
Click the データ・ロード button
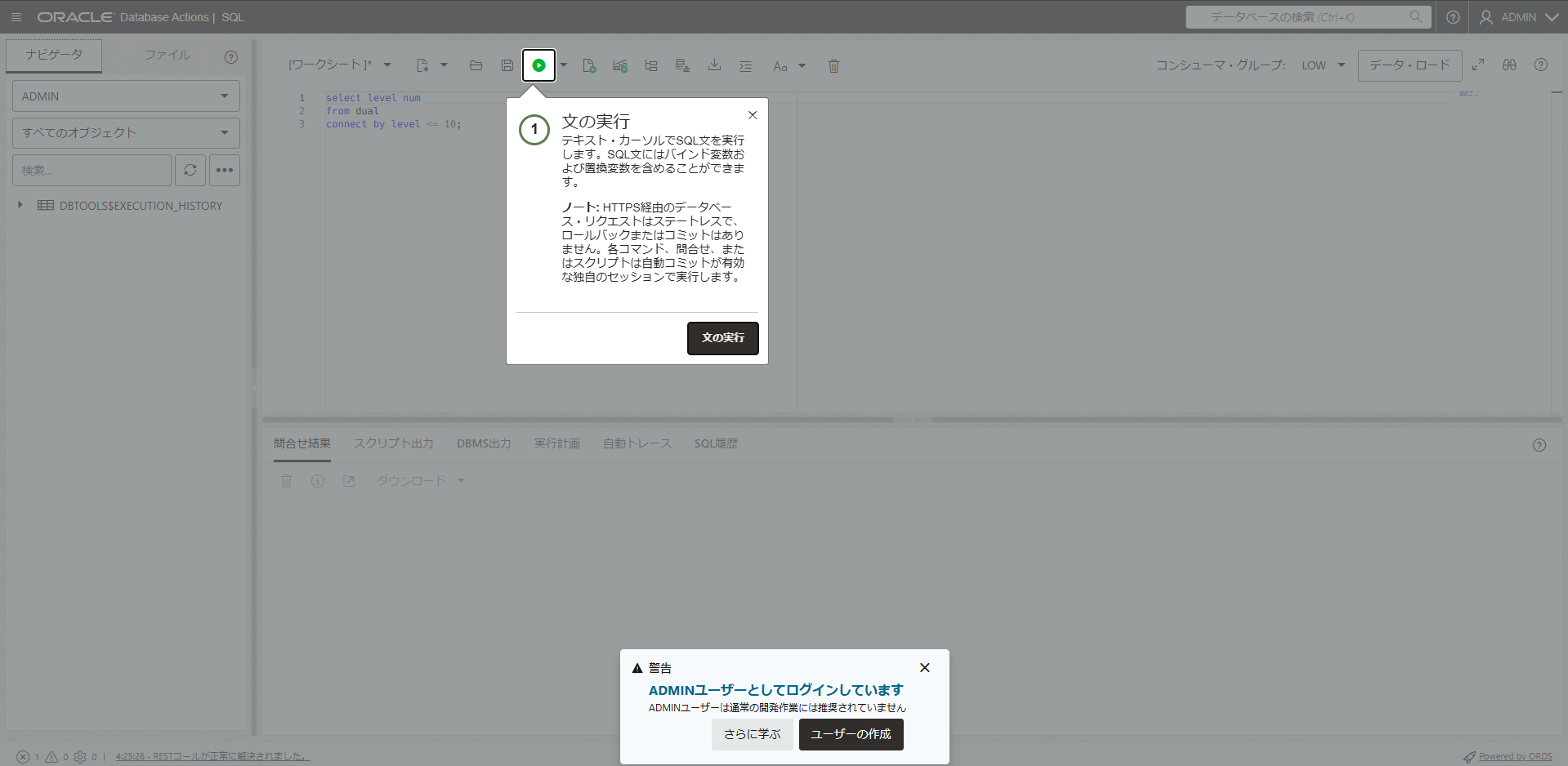(x=1410, y=65)
